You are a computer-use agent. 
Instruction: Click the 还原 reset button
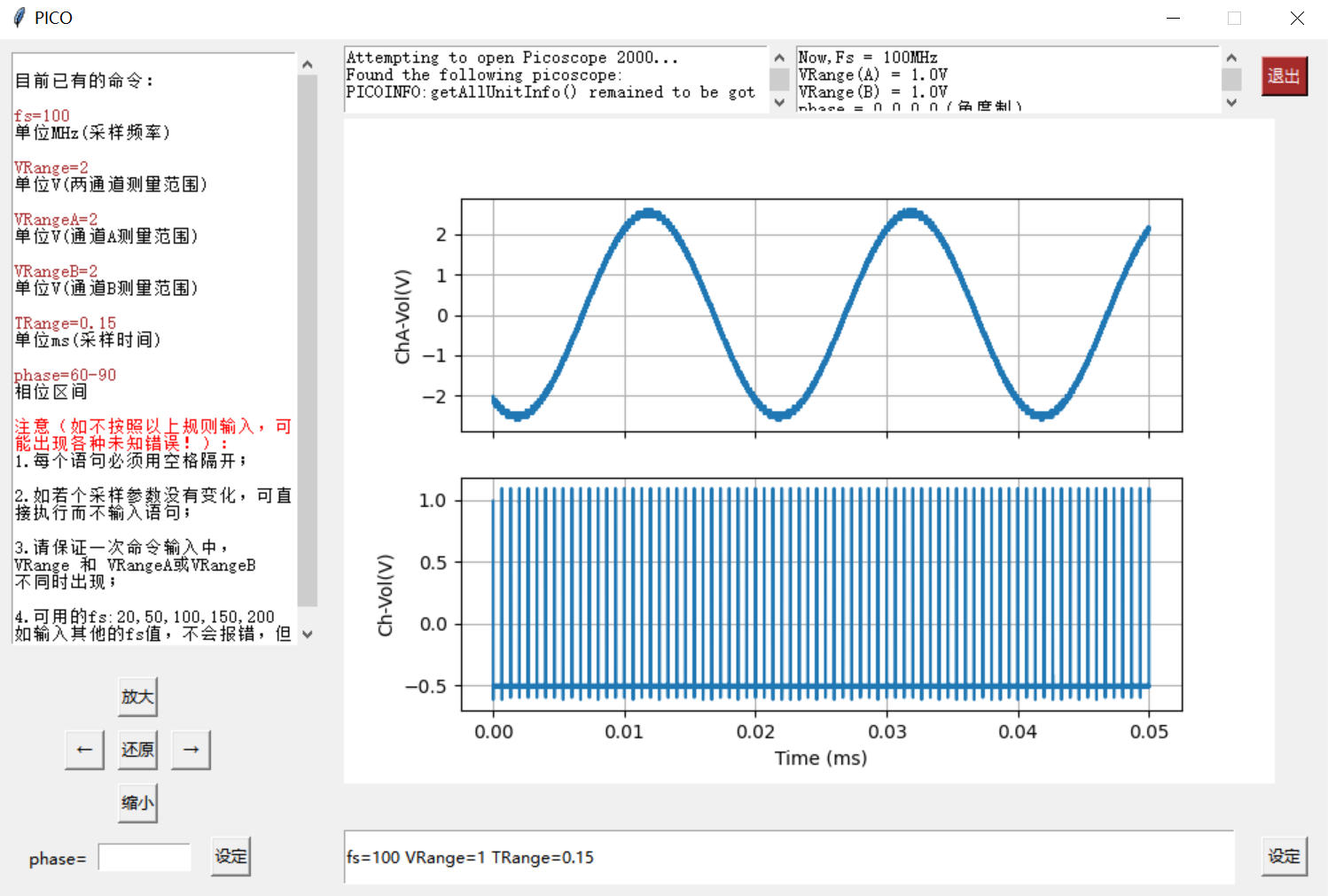click(137, 750)
